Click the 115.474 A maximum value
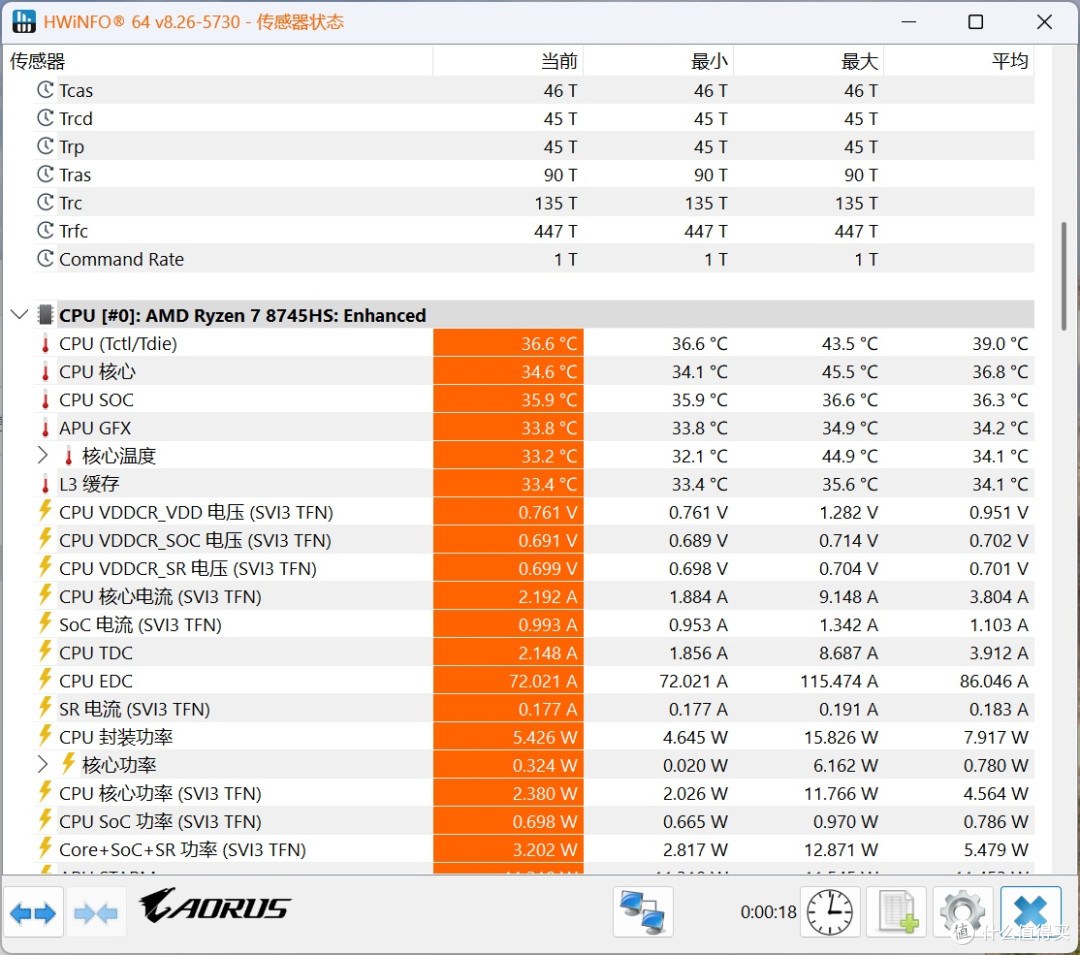1080x955 pixels. [x=839, y=681]
